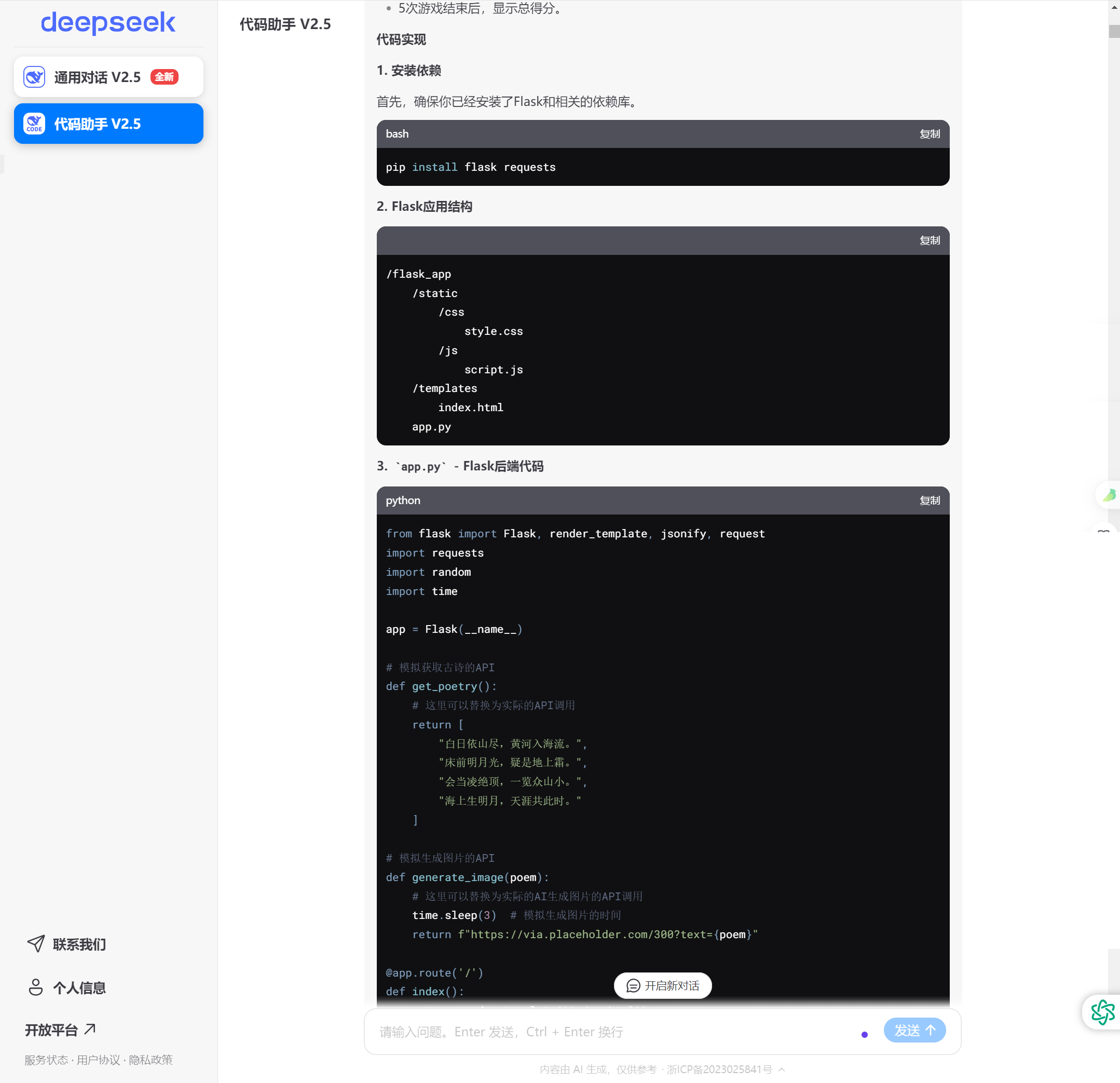This screenshot has height=1083, width=1120.
Task: Click the from flask import line
Action: coord(575,534)
